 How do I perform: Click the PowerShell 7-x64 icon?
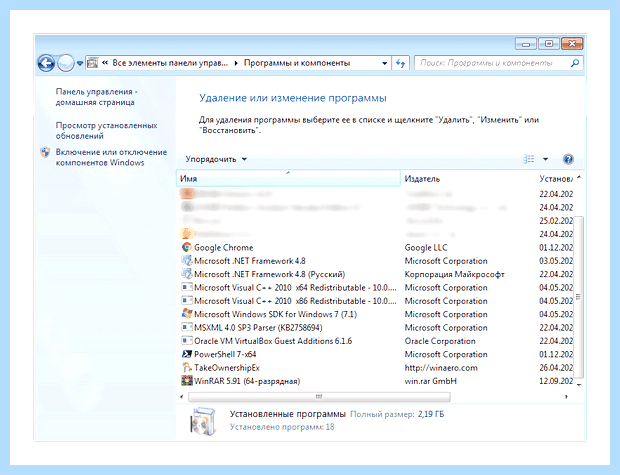(187, 354)
